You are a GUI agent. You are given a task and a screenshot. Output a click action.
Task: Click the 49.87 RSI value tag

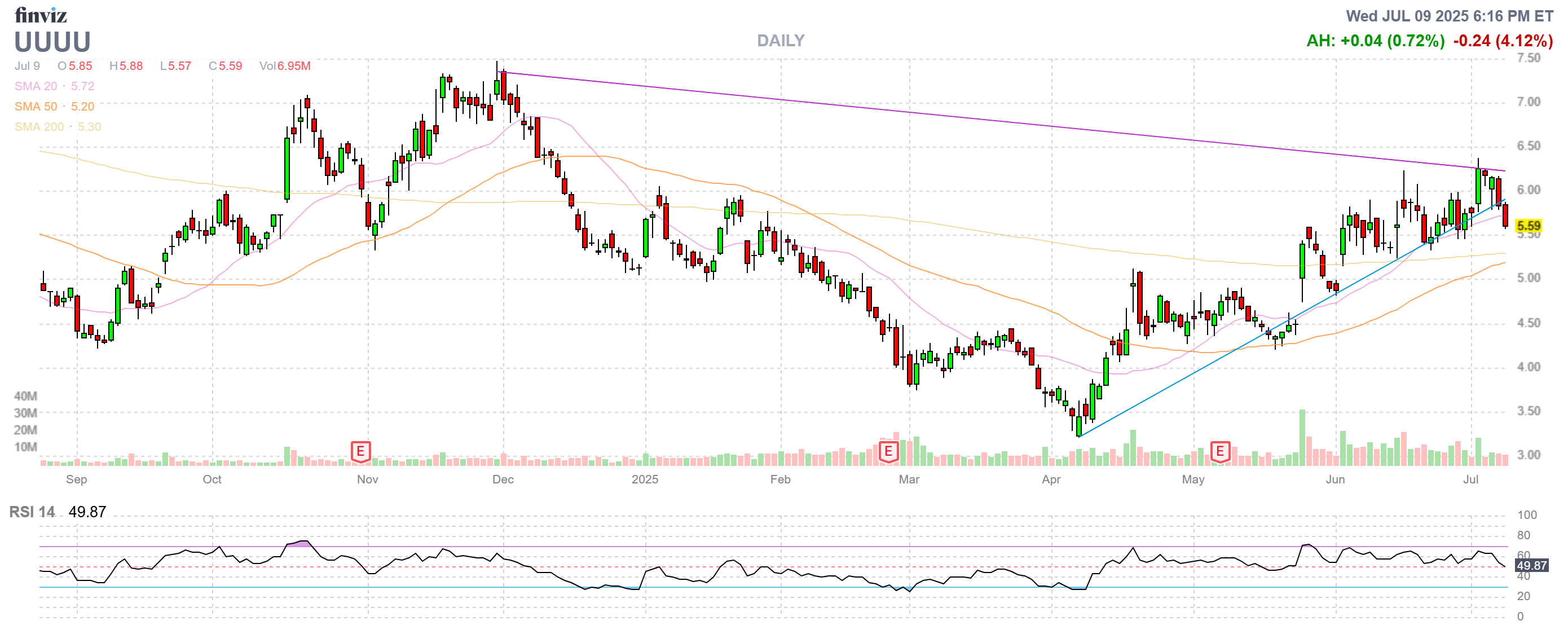click(1531, 565)
